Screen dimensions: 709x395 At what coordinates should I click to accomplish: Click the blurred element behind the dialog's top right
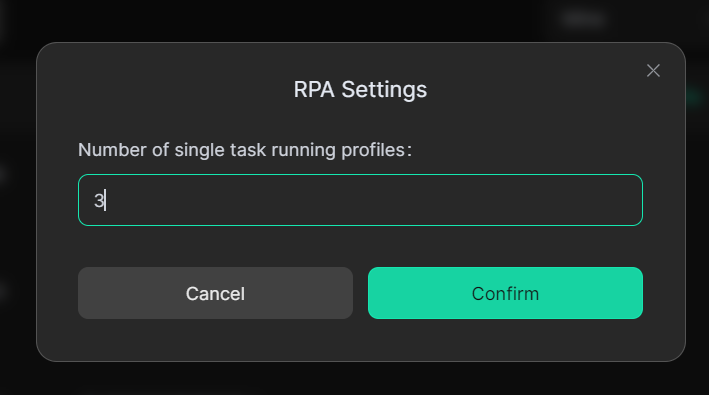pos(583,19)
